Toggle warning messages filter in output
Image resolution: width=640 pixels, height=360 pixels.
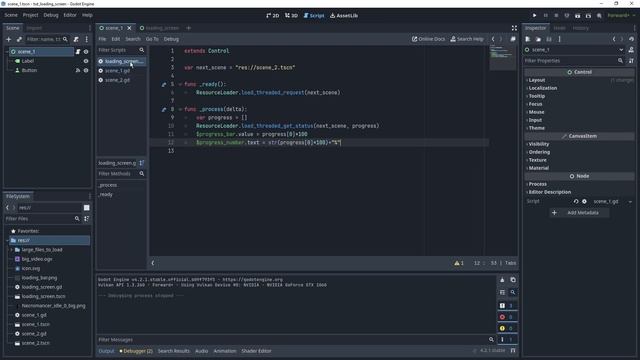pos(506,328)
